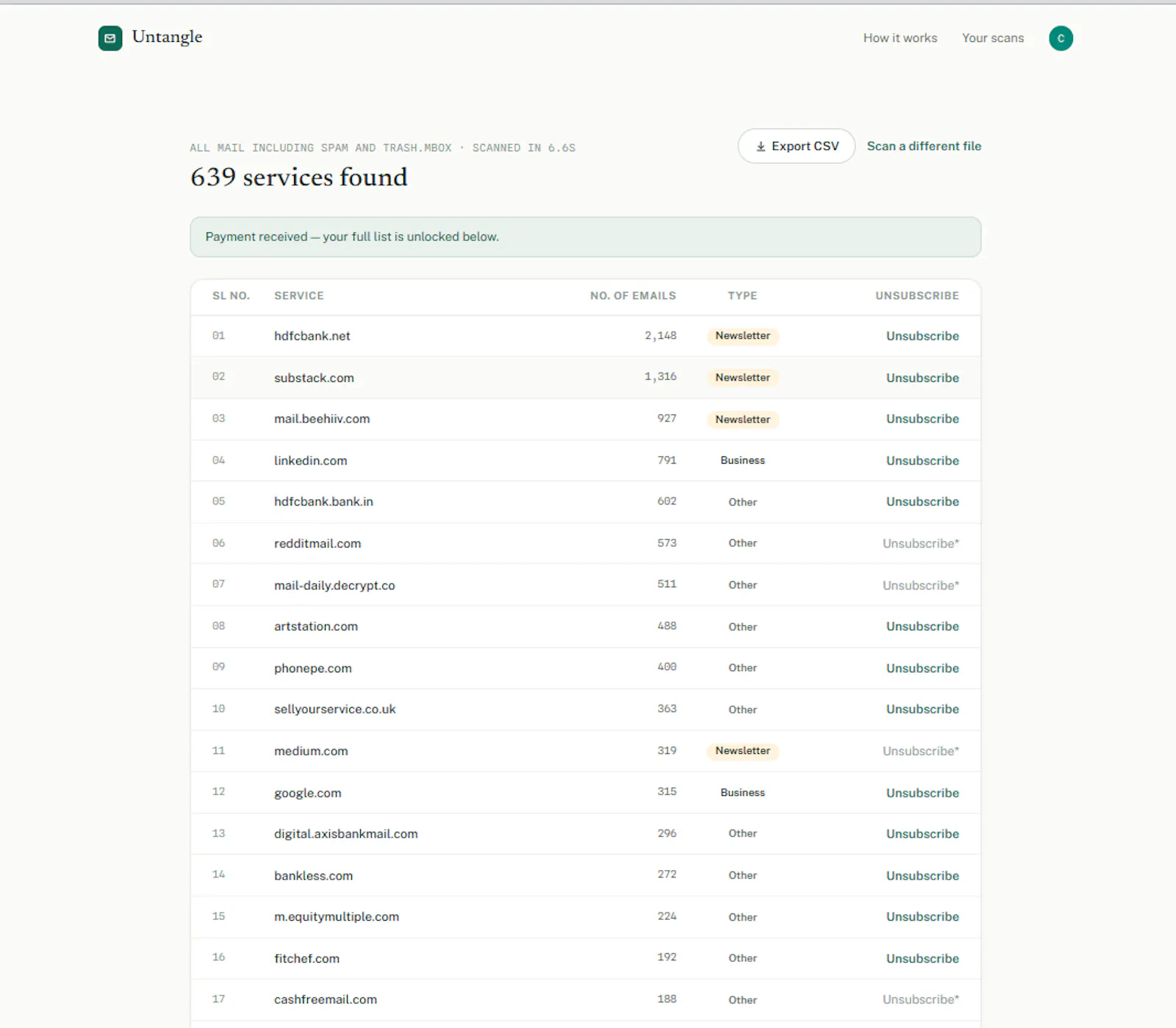Viewport: 1176px width, 1028px height.
Task: Select the redditmail.com service name
Action: [318, 544]
